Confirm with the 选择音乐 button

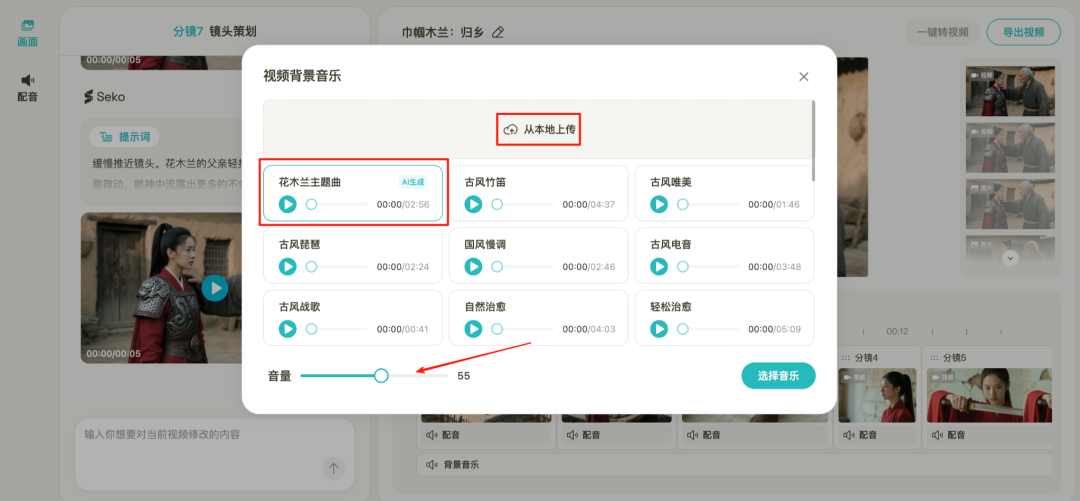point(778,376)
